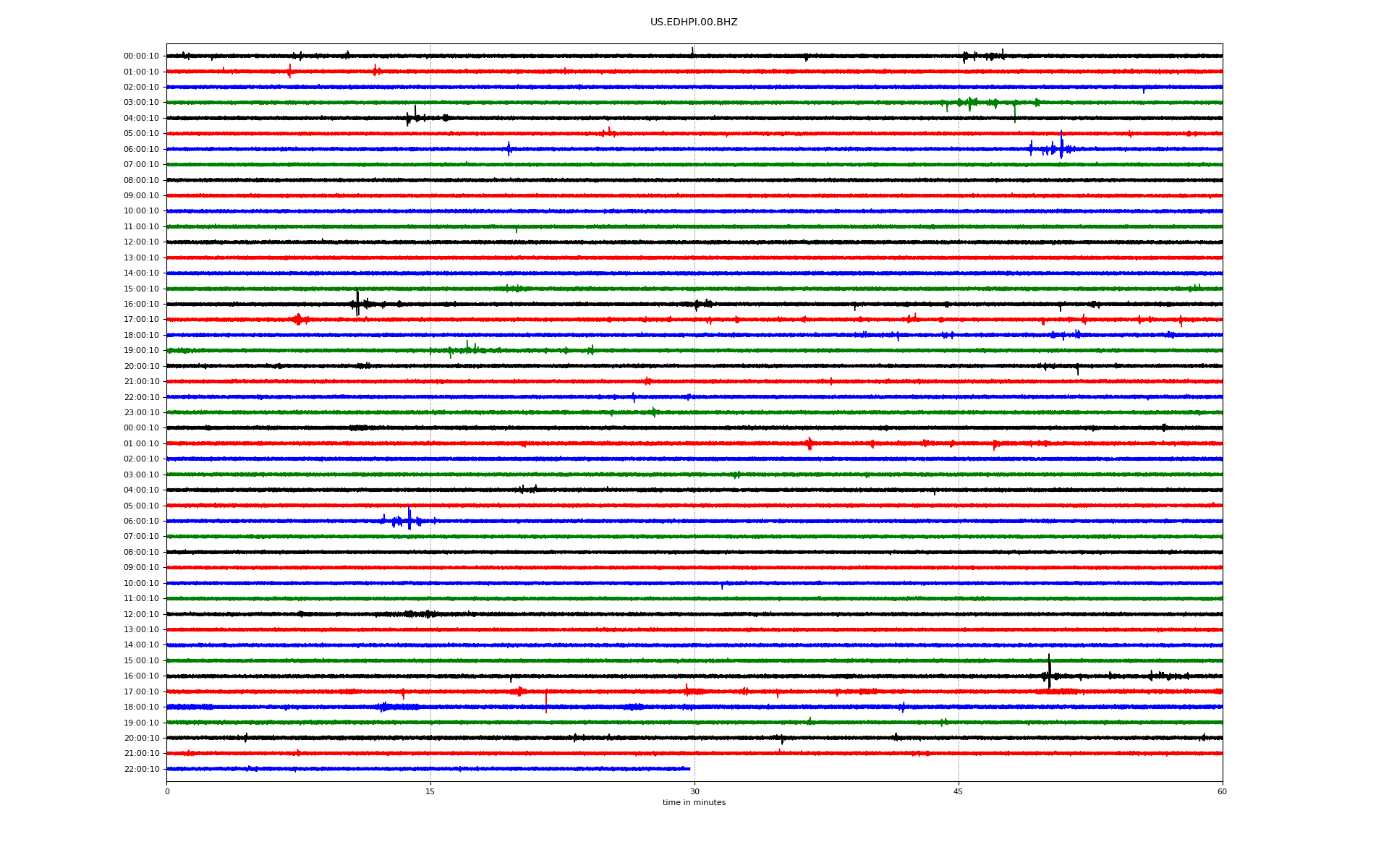
Task: Click the 21:00:10 label near bottom
Action: (x=141, y=754)
